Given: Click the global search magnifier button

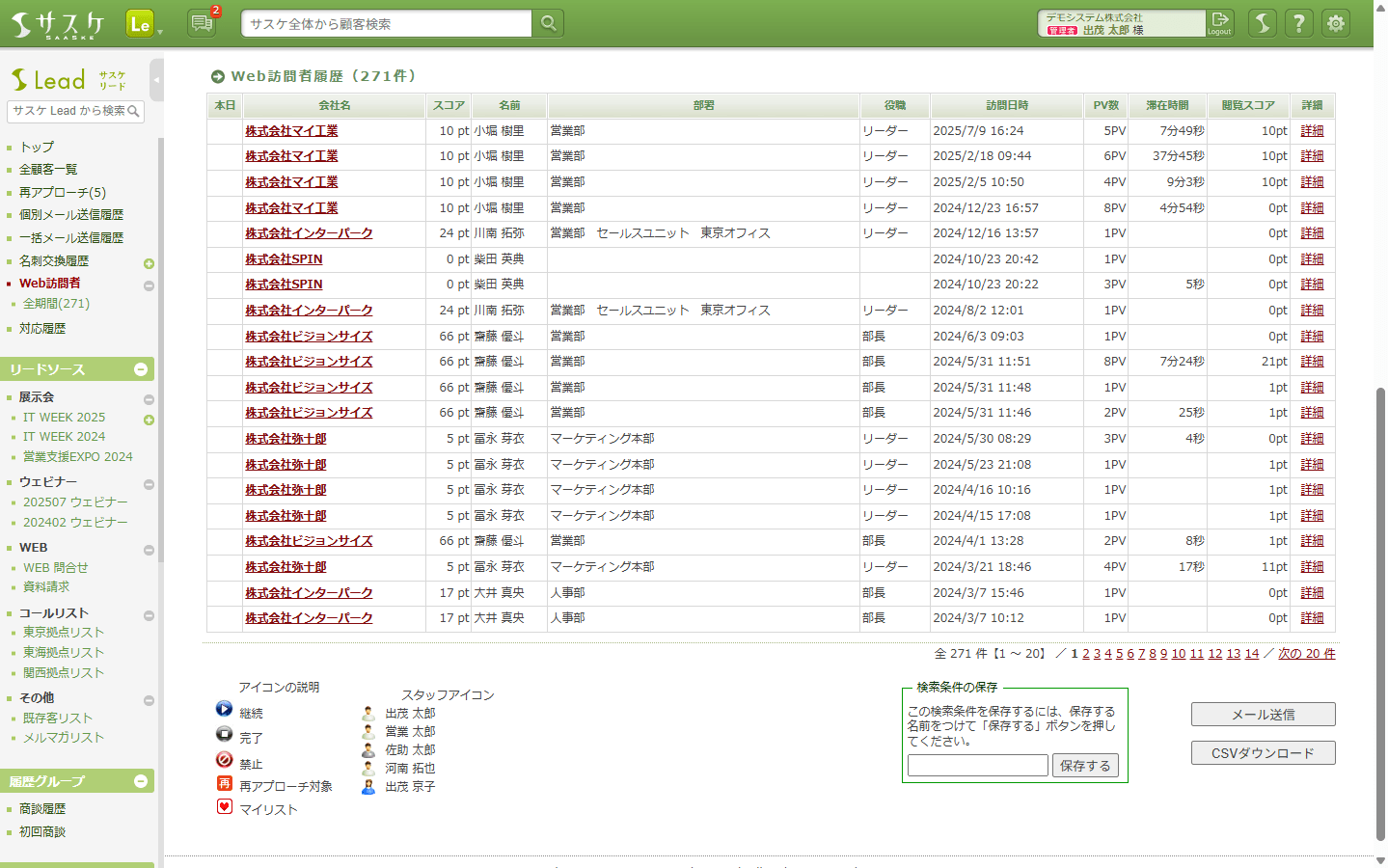Looking at the screenshot, I should pos(548,23).
